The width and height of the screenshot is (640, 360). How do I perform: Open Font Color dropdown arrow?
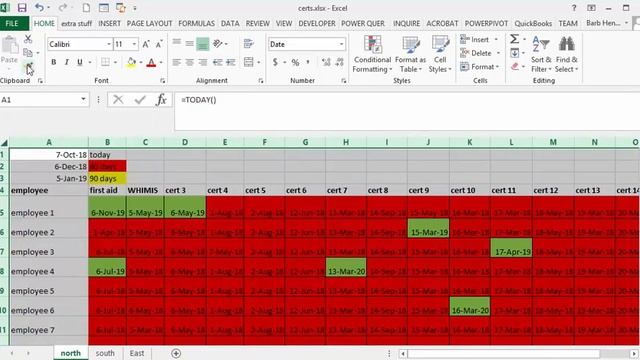tap(161, 62)
